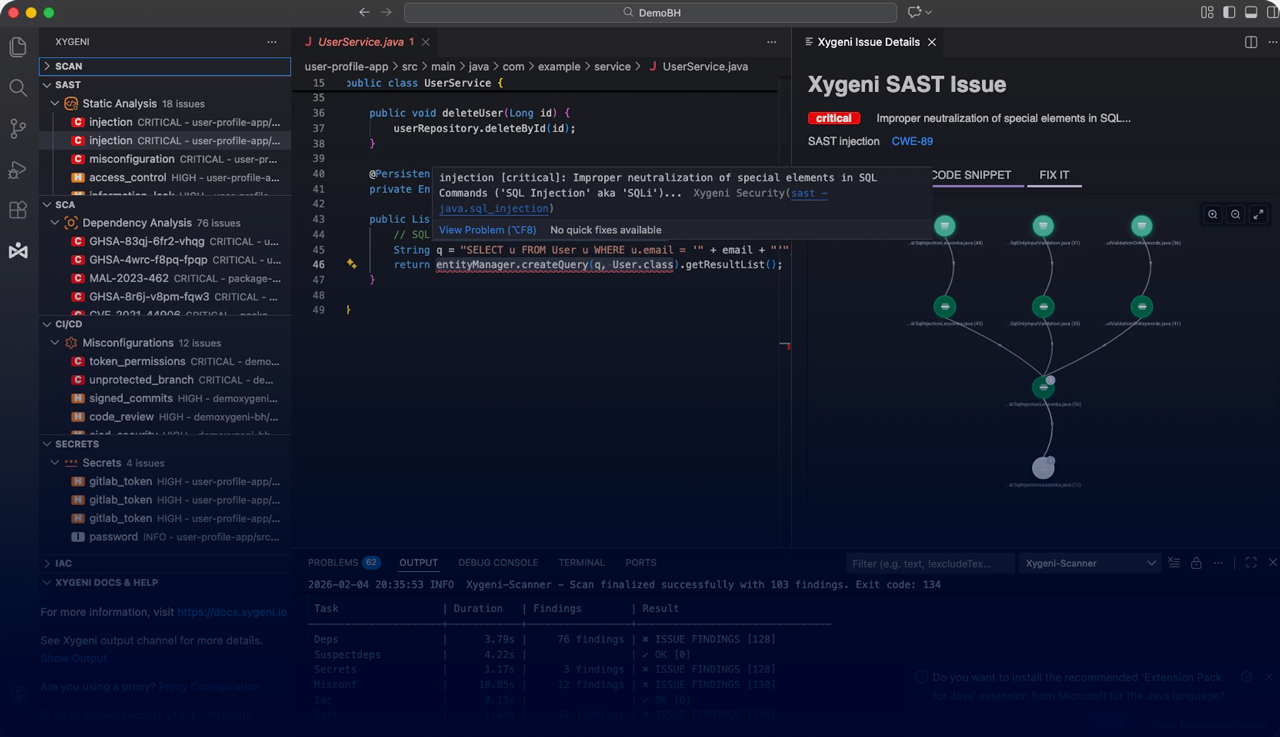Open the Search view in activity bar
This screenshot has width=1280, height=737.
[x=18, y=88]
